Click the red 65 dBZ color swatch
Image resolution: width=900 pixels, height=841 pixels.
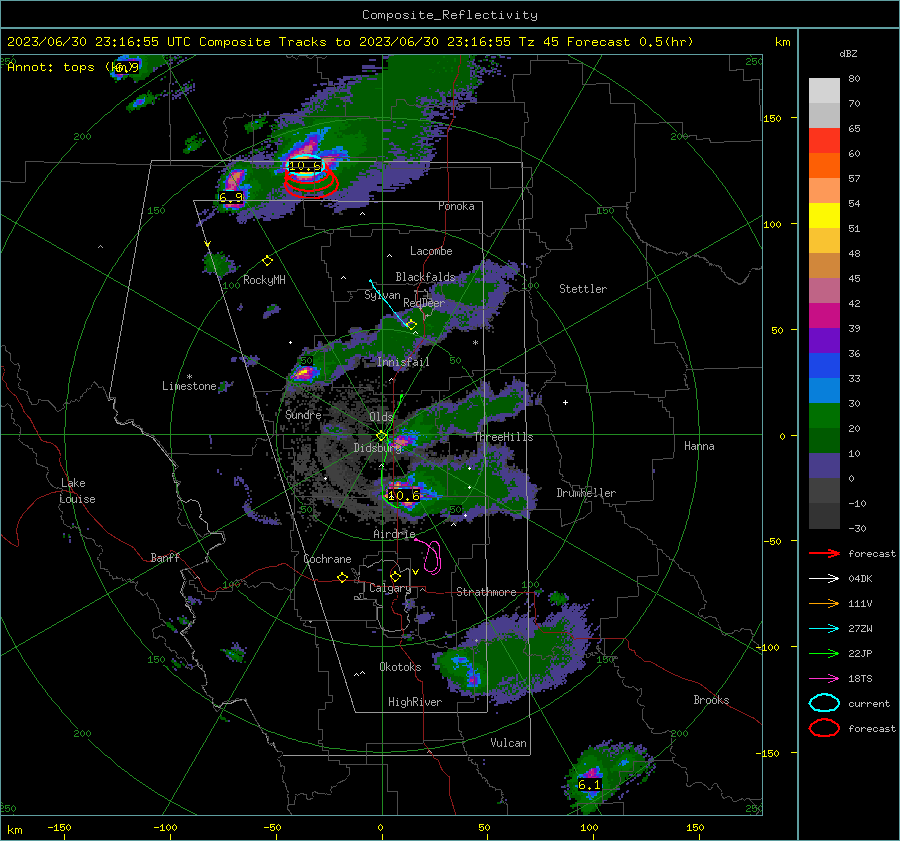coord(824,141)
